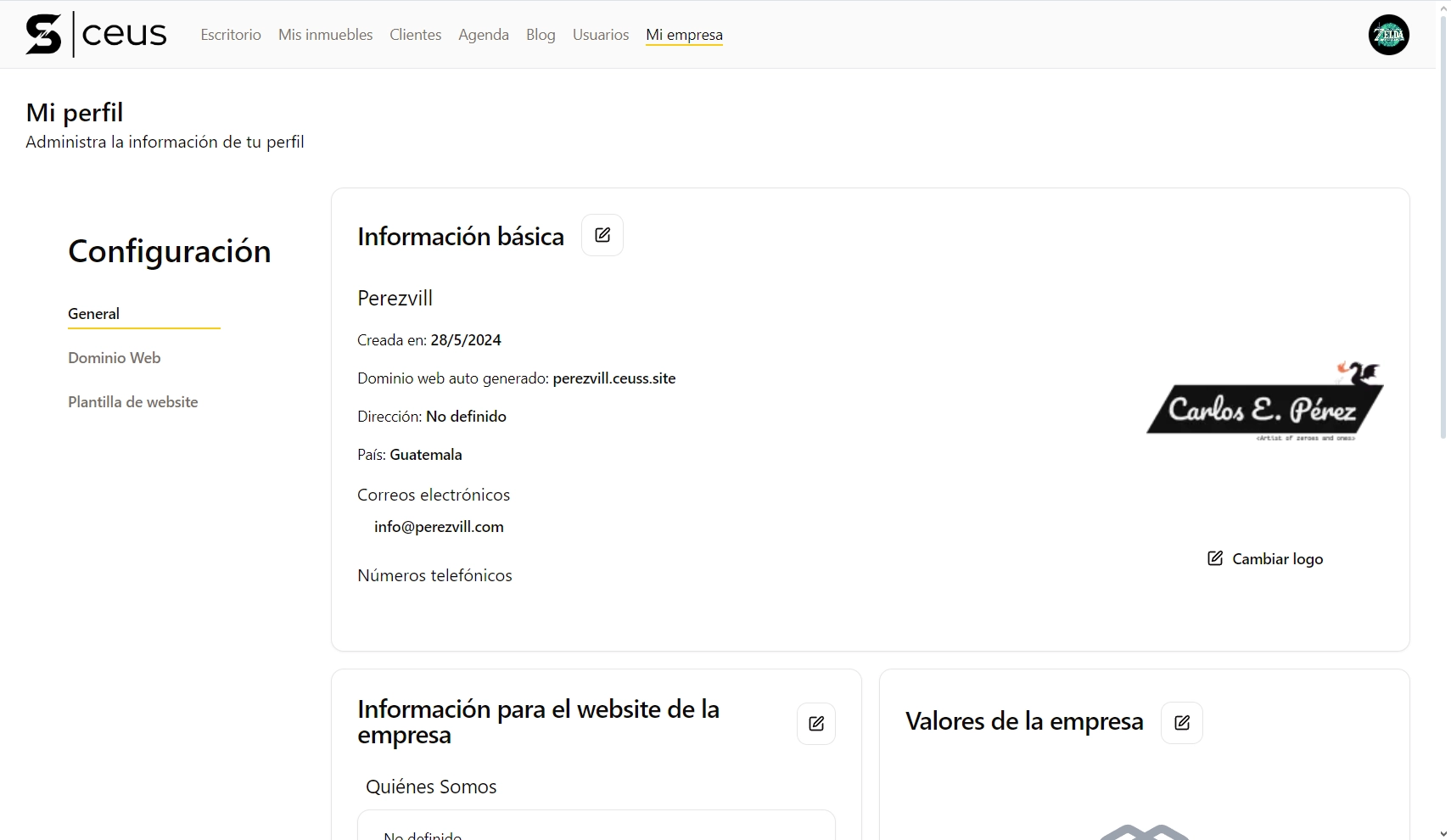1451x840 pixels.
Task: Click the Cambiar logo text
Action: [x=1278, y=559]
